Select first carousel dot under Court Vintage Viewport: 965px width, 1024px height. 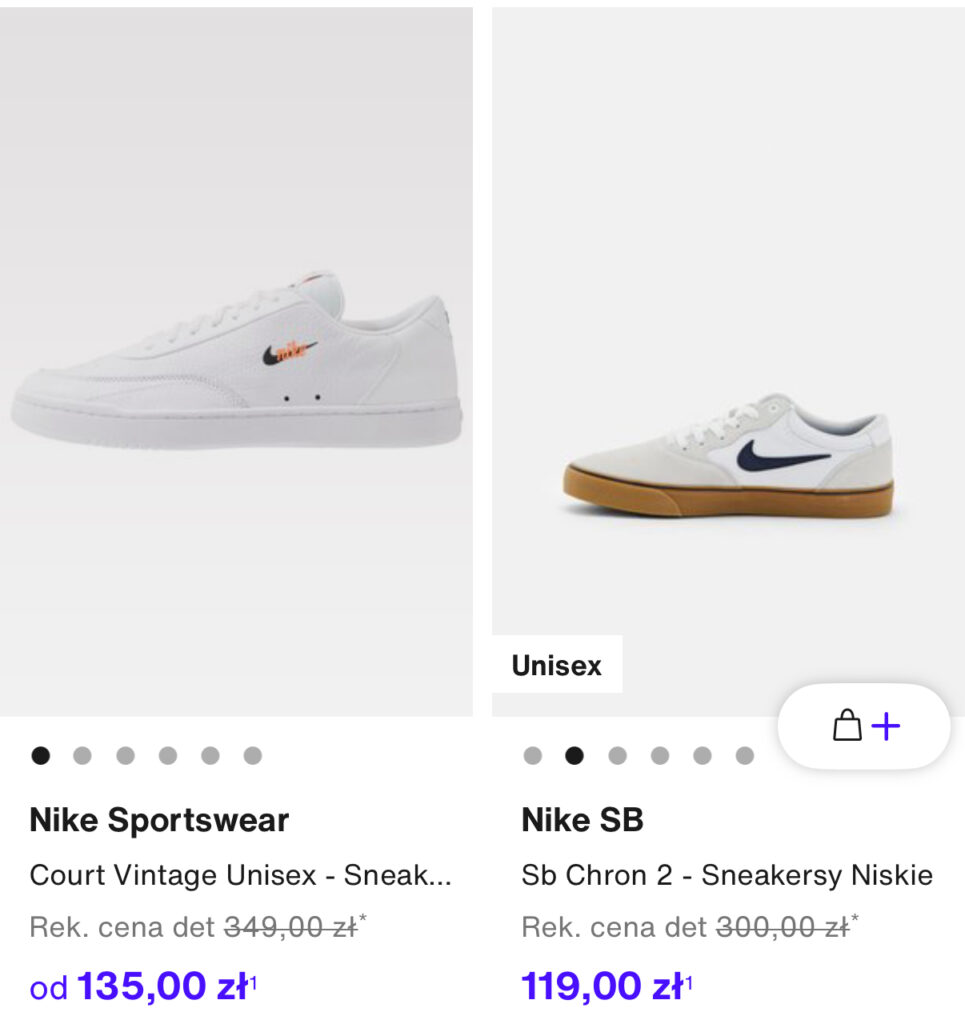point(40,756)
